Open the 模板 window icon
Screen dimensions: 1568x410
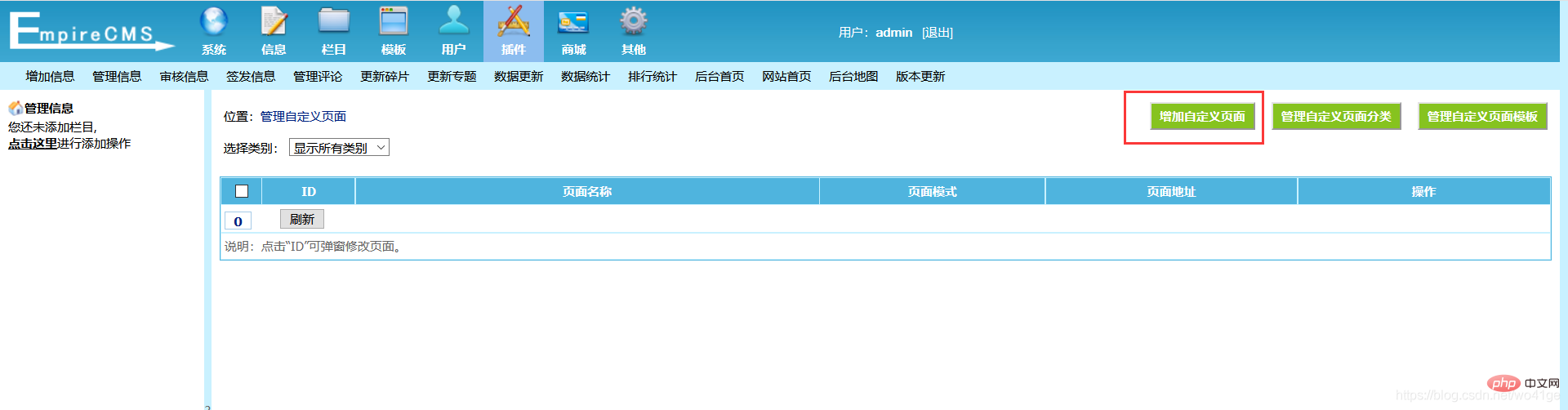click(394, 22)
